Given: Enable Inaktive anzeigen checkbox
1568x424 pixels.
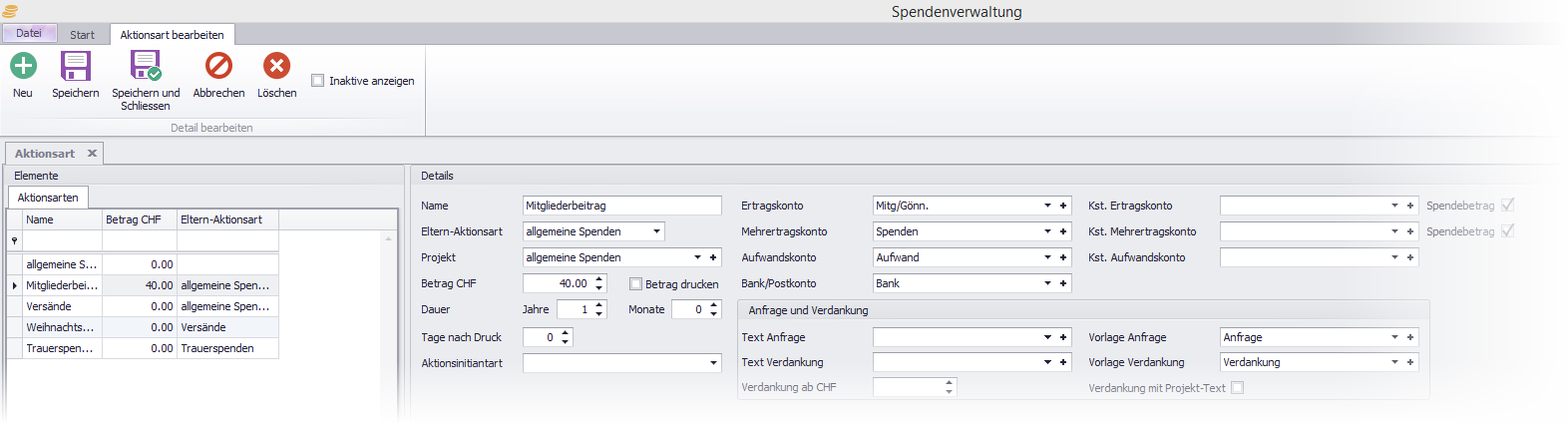Looking at the screenshot, I should click(x=318, y=81).
